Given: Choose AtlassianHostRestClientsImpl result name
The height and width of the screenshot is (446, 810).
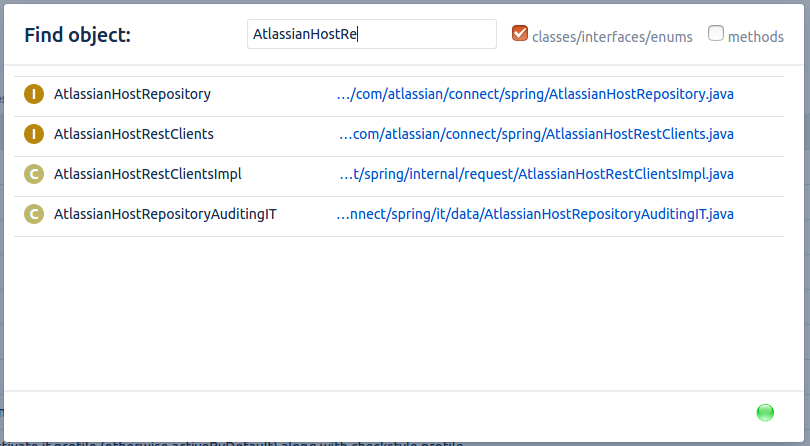Looking at the screenshot, I should pos(148,174).
